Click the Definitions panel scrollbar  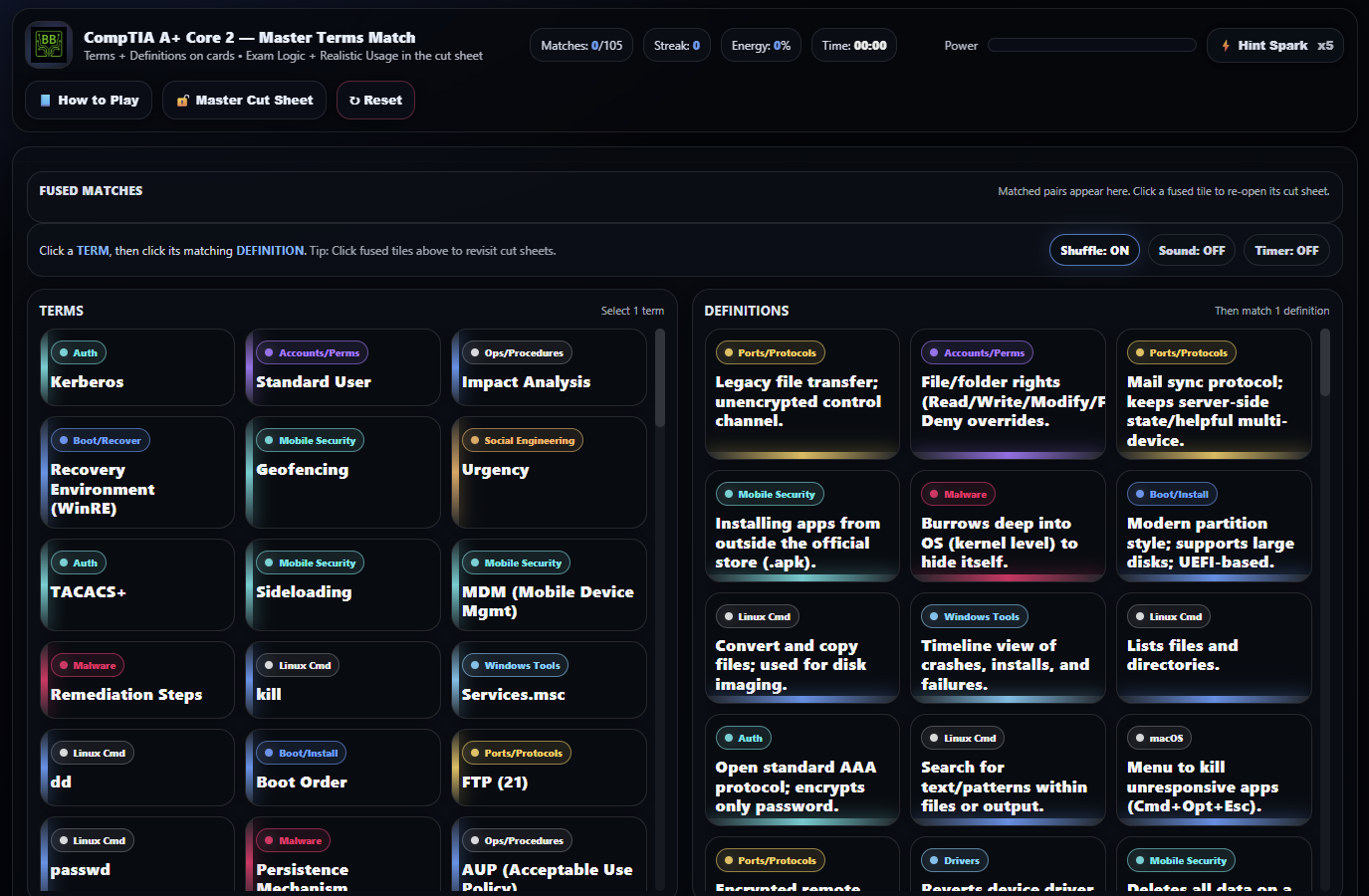pyautogui.click(x=1324, y=363)
